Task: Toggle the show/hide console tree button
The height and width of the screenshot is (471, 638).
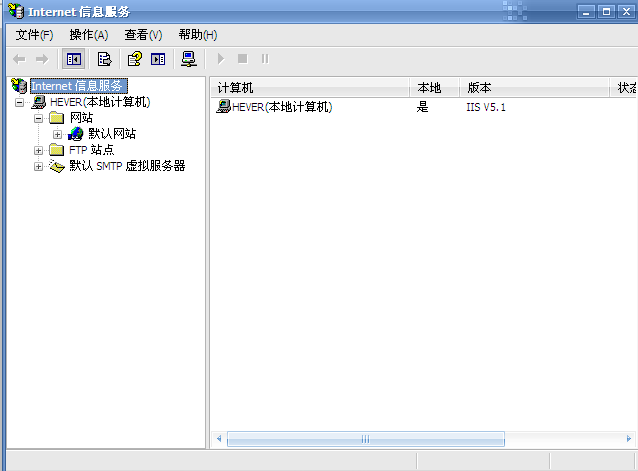Action: click(74, 59)
